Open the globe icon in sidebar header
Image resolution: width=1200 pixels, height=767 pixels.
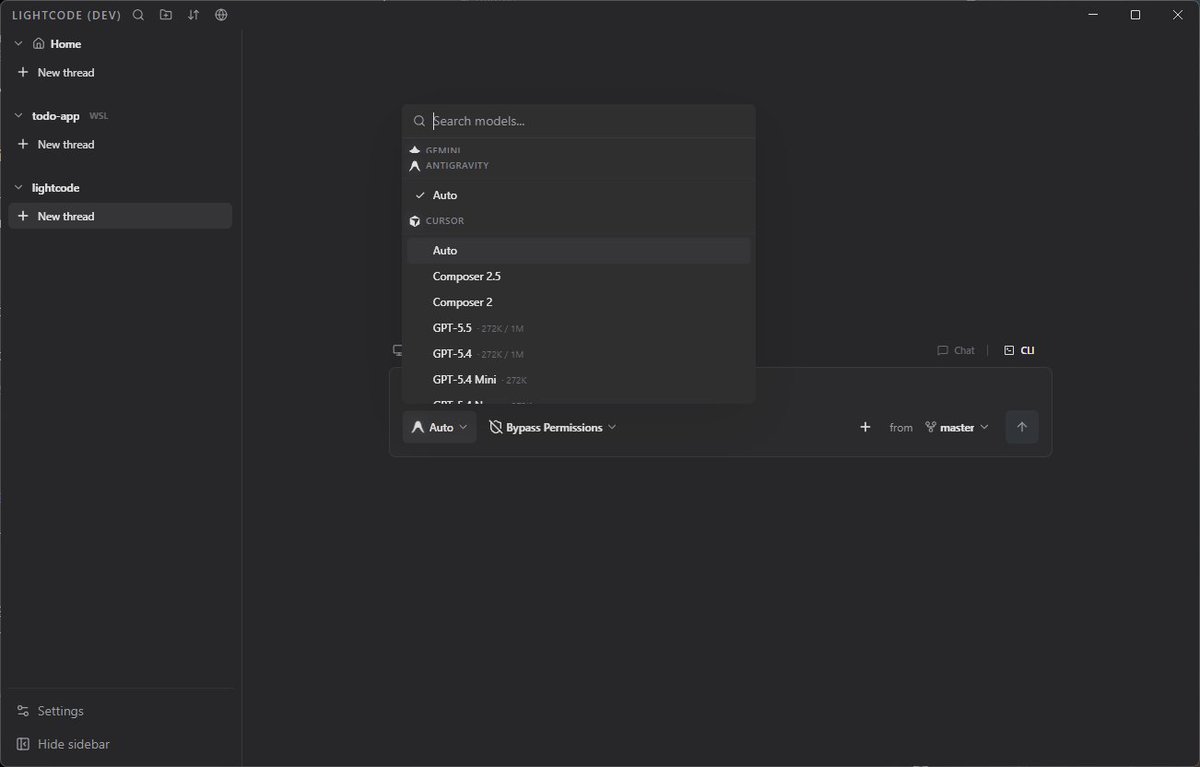(x=221, y=15)
